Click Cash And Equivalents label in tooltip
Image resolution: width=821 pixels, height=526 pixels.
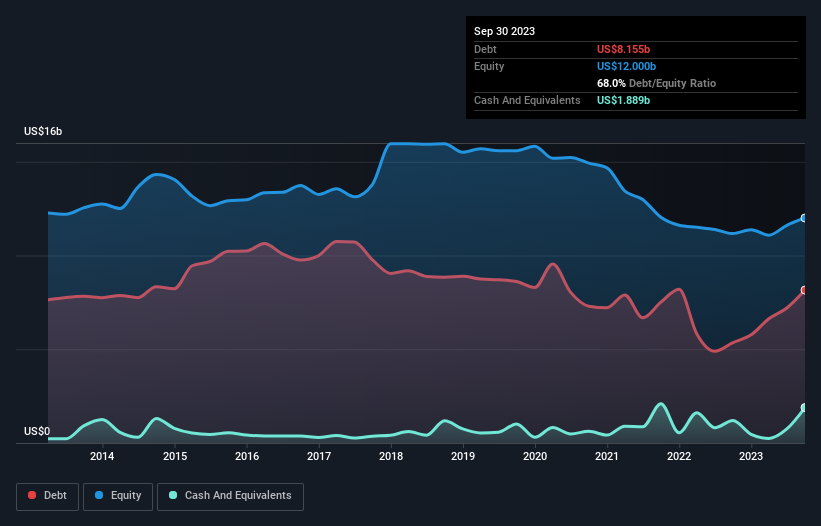coord(527,100)
